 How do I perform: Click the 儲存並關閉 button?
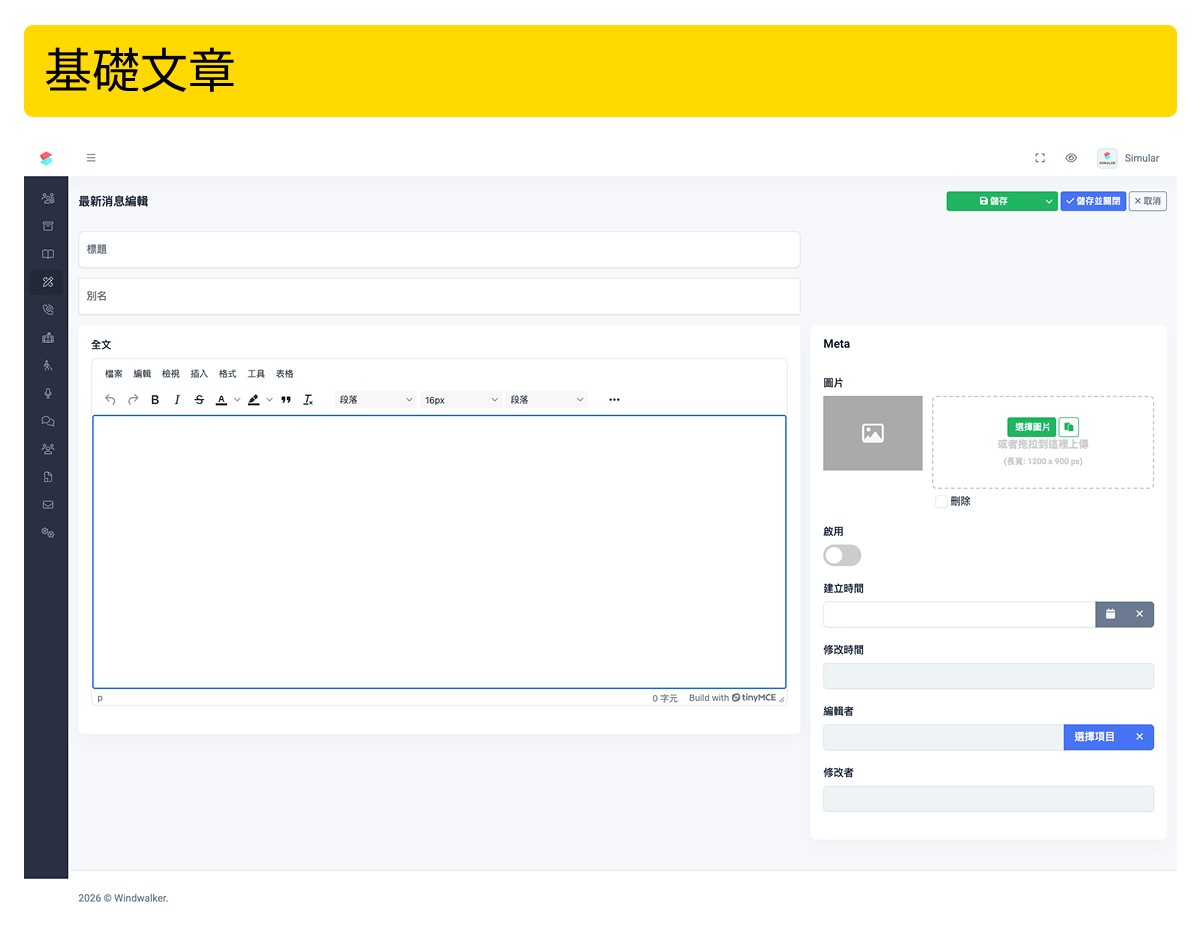coord(1093,201)
